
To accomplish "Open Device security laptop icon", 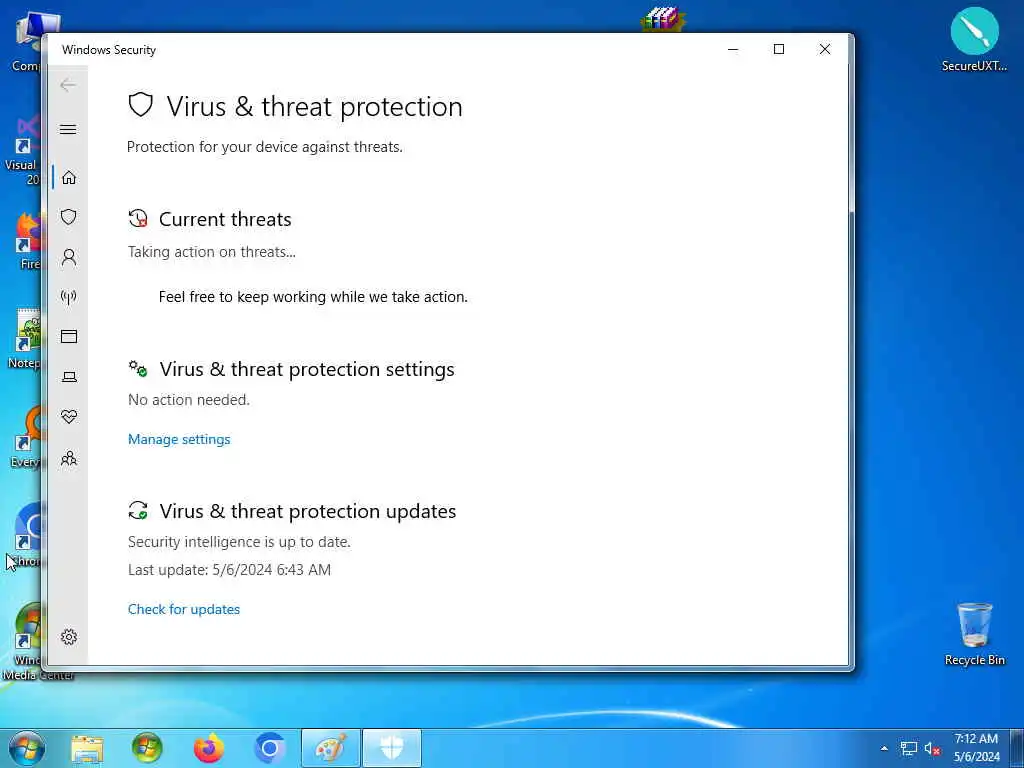I will point(69,377).
